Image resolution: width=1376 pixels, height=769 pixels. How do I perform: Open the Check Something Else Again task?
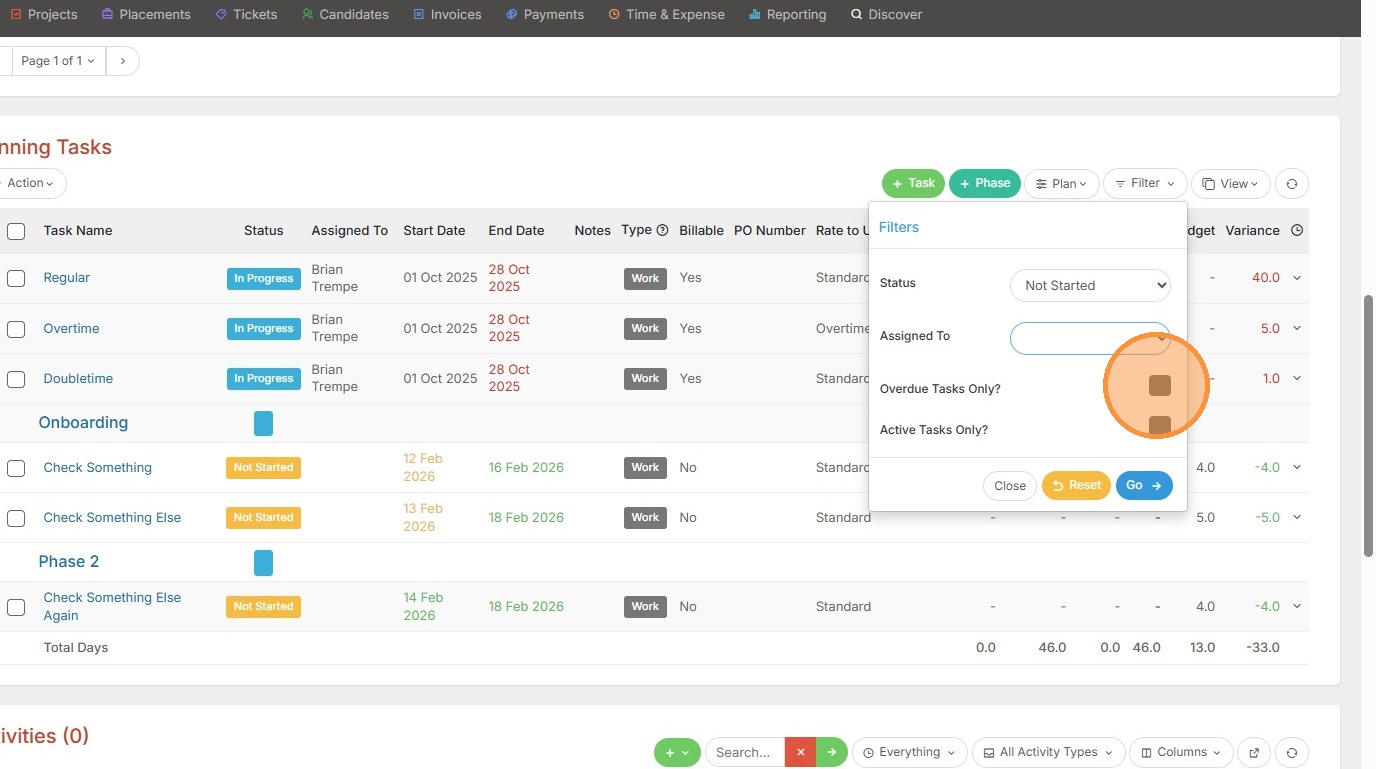tap(112, 607)
